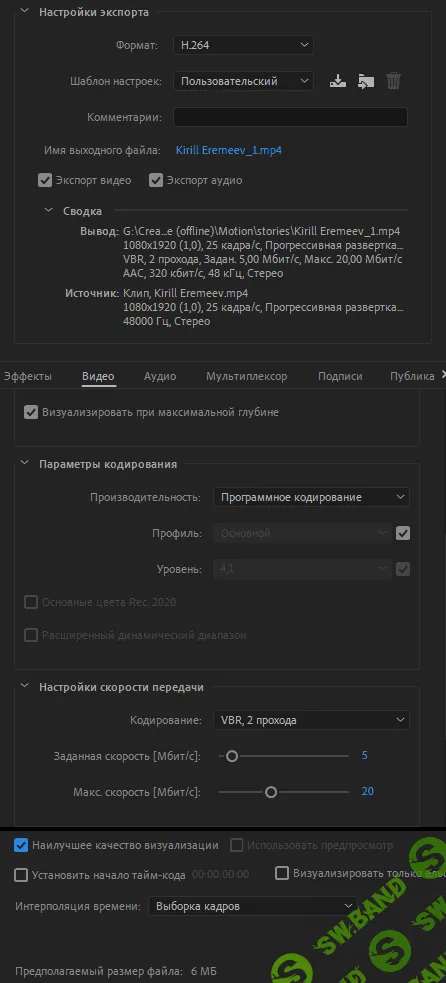446x983 pixels.
Task: Click the Заданная скорость slider handle
Action: coord(232,756)
